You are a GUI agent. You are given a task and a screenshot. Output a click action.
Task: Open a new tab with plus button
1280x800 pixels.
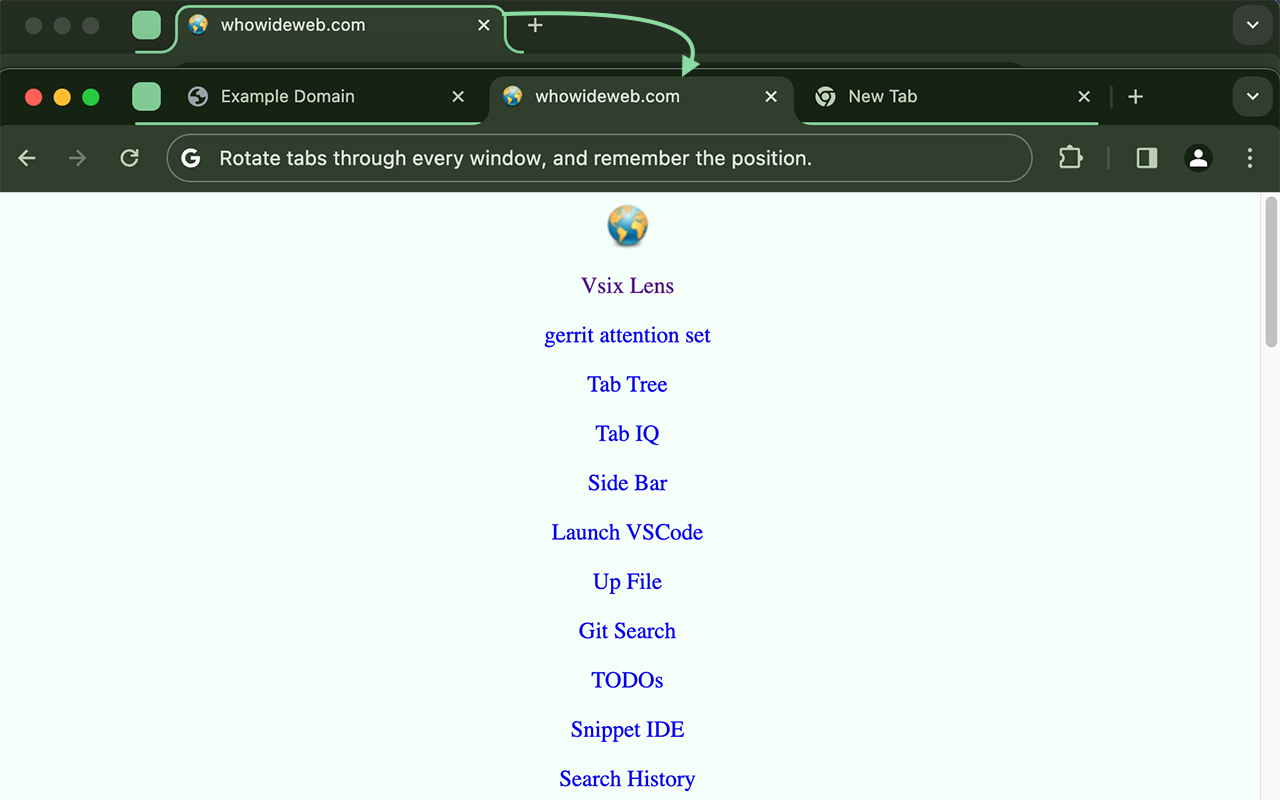tap(1135, 97)
